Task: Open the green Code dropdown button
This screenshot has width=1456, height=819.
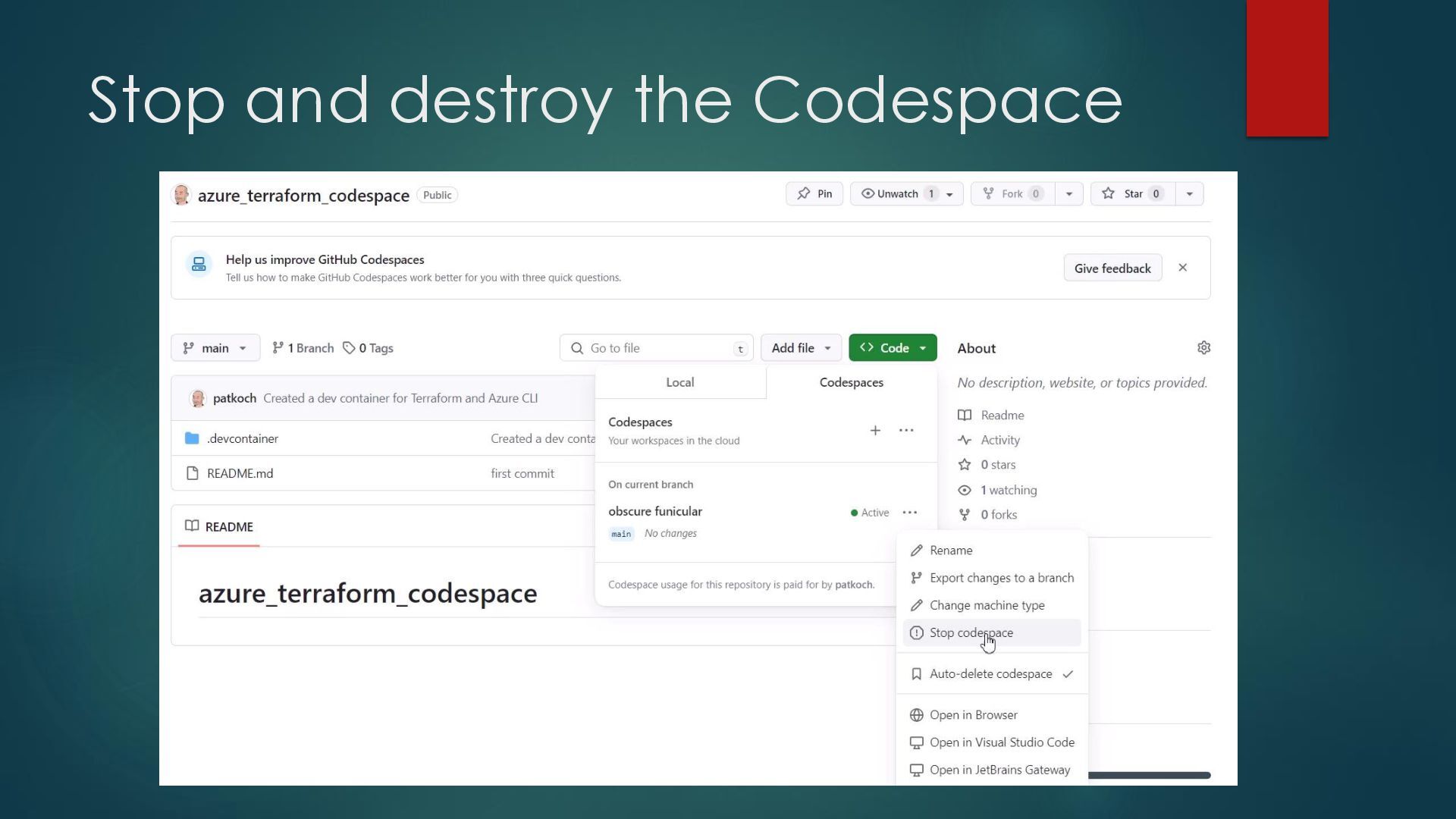Action: (893, 348)
